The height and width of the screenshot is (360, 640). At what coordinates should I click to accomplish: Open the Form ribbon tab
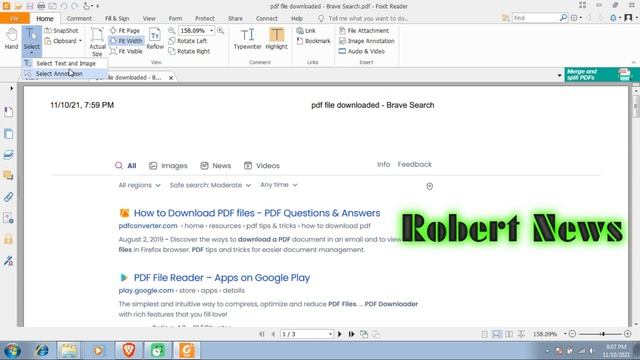tap(176, 18)
